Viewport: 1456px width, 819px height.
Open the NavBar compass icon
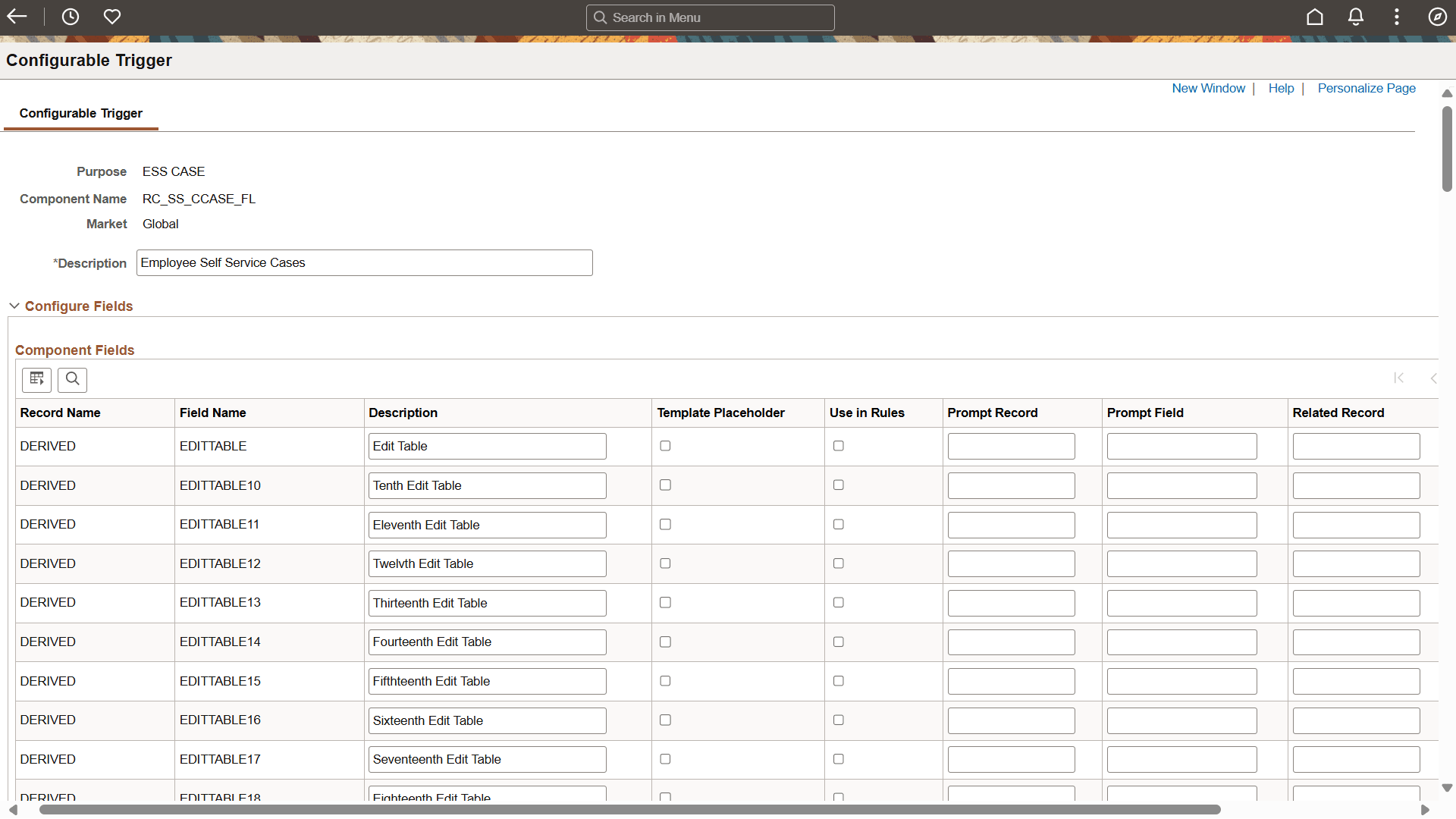[1438, 17]
